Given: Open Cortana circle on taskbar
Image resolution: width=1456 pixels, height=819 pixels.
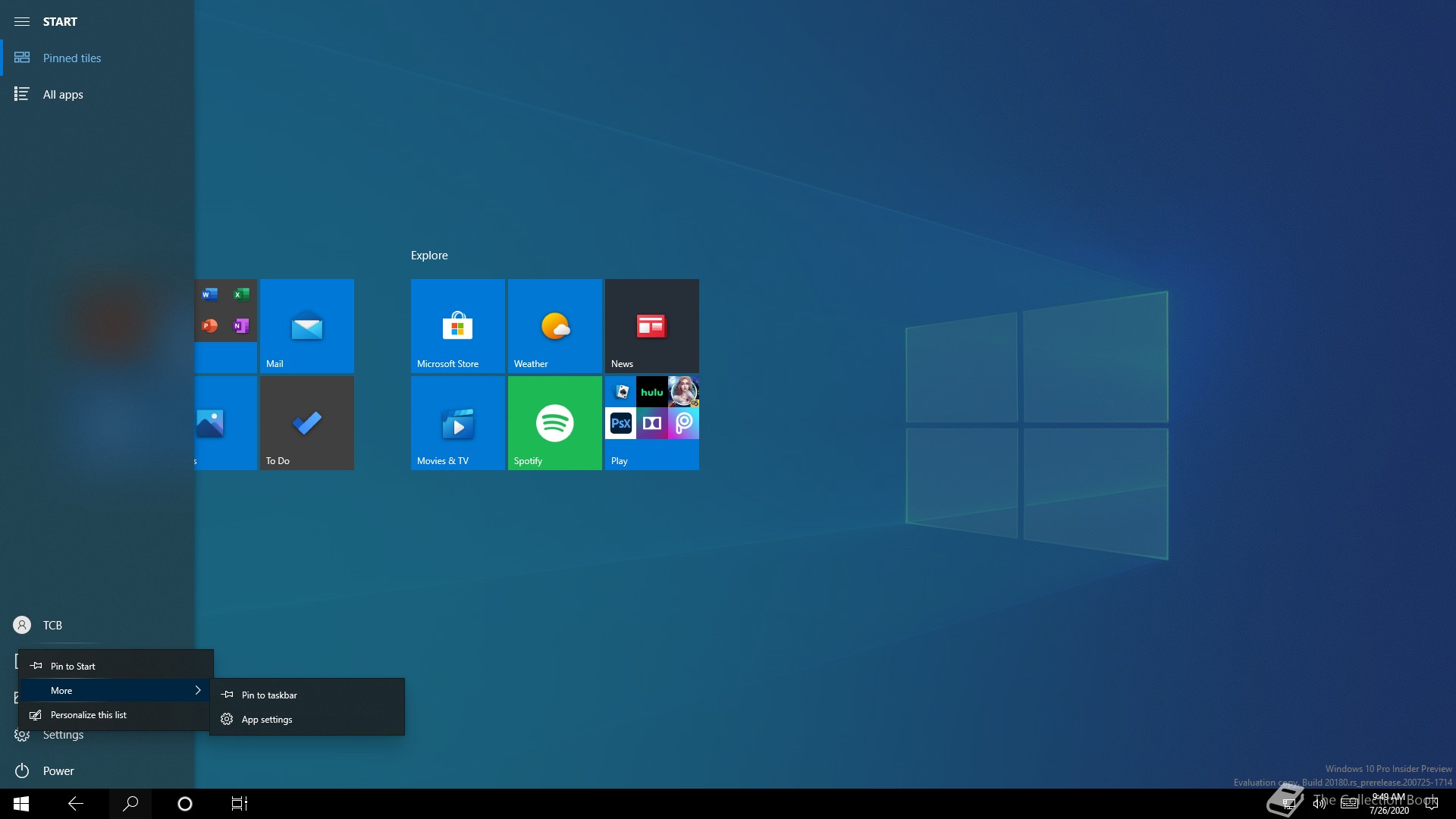Looking at the screenshot, I should [x=185, y=804].
